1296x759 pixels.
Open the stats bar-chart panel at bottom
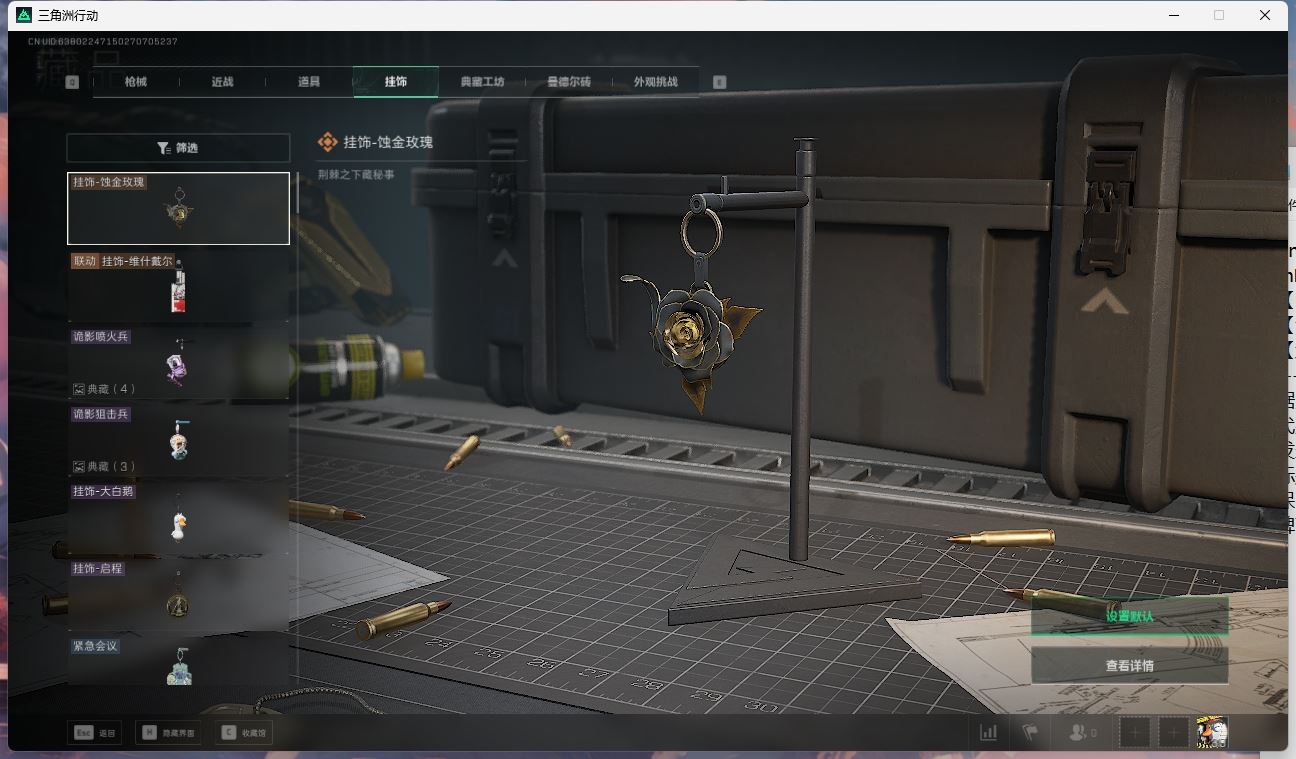click(988, 732)
